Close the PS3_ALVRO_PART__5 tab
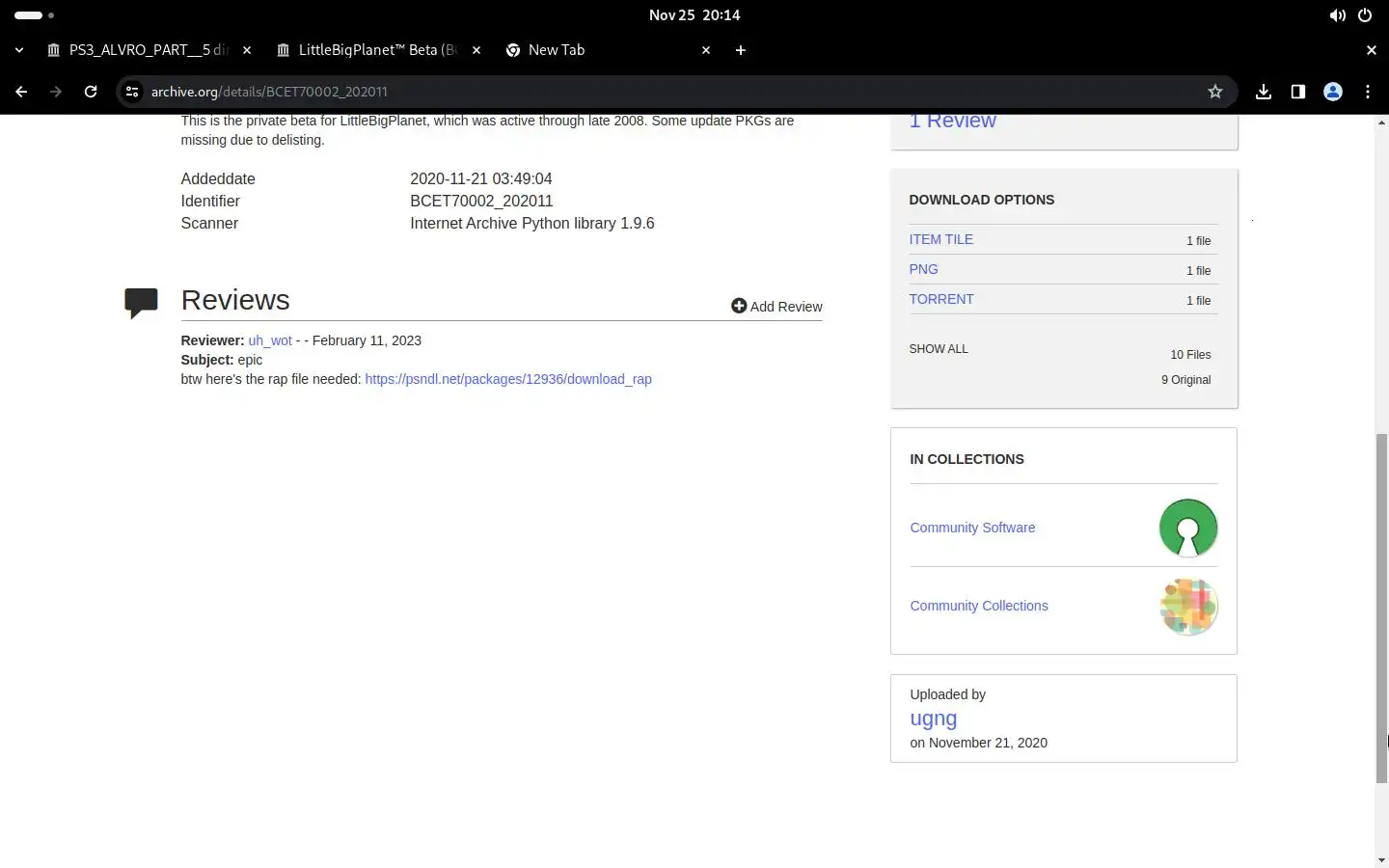1389x868 pixels. tap(247, 50)
